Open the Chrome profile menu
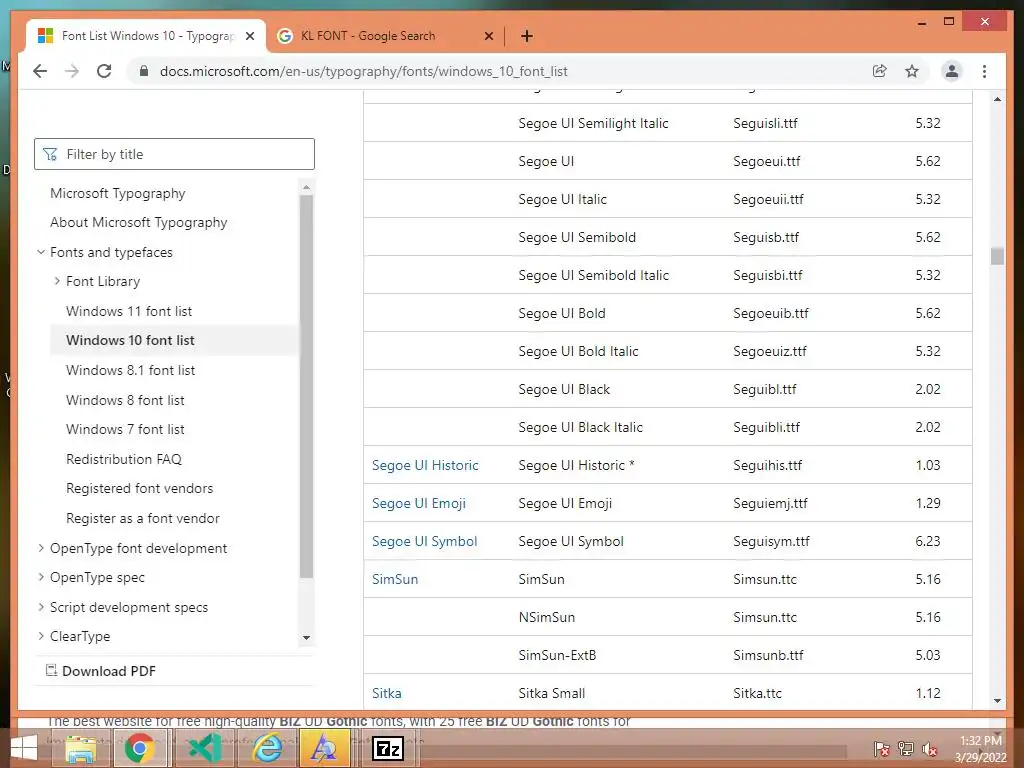This screenshot has height=768, width=1024. click(x=952, y=71)
